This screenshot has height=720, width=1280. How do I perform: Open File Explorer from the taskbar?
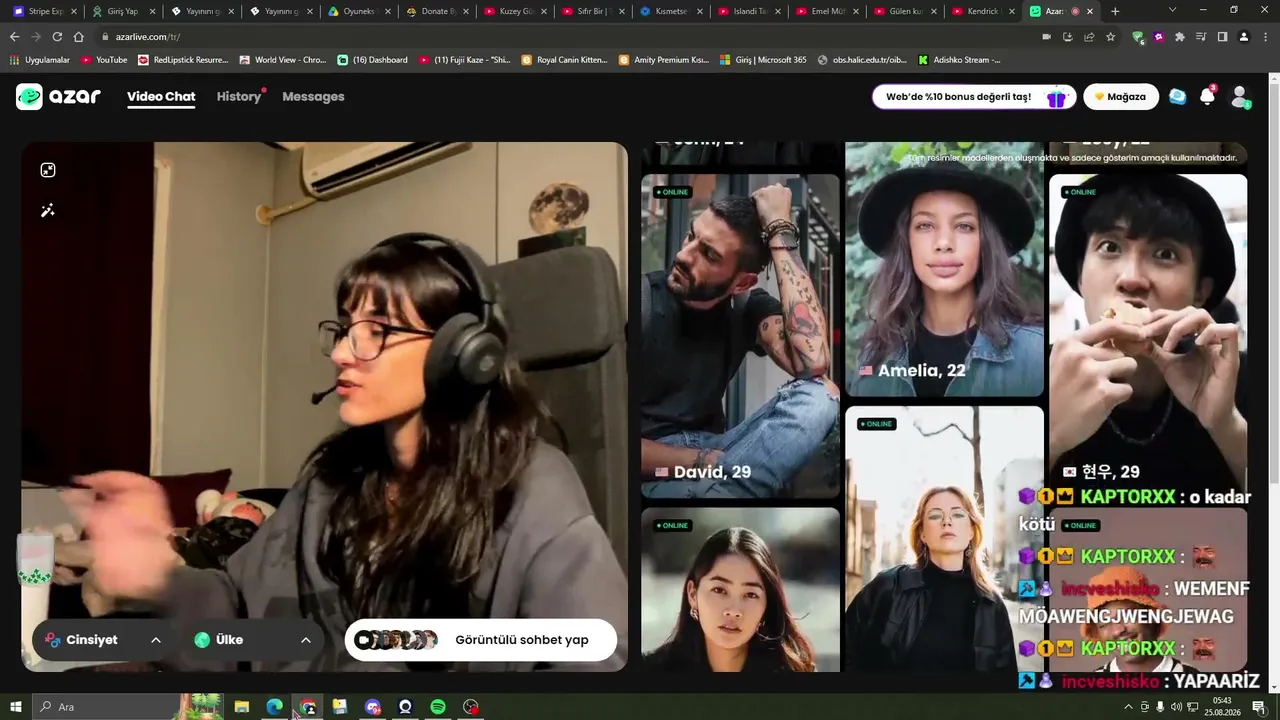click(241, 707)
